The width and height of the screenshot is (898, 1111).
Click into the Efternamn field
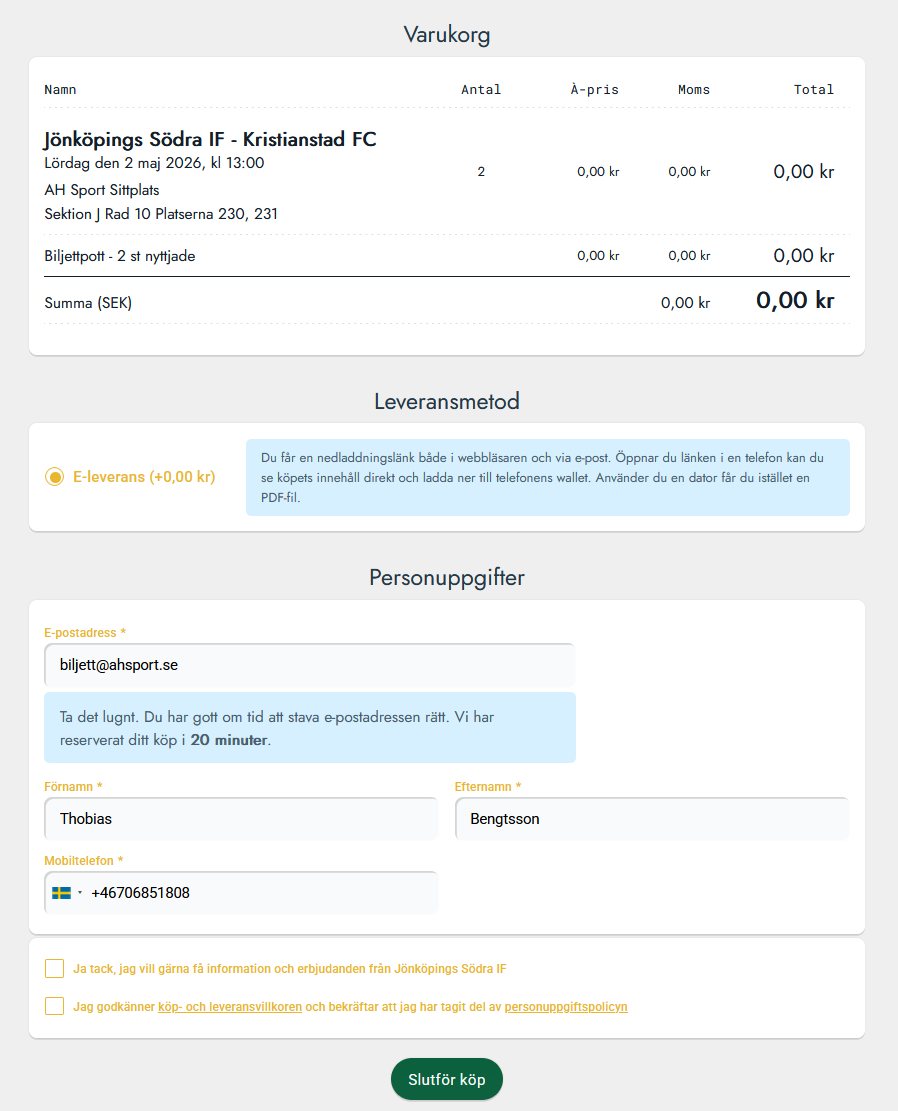(x=651, y=819)
